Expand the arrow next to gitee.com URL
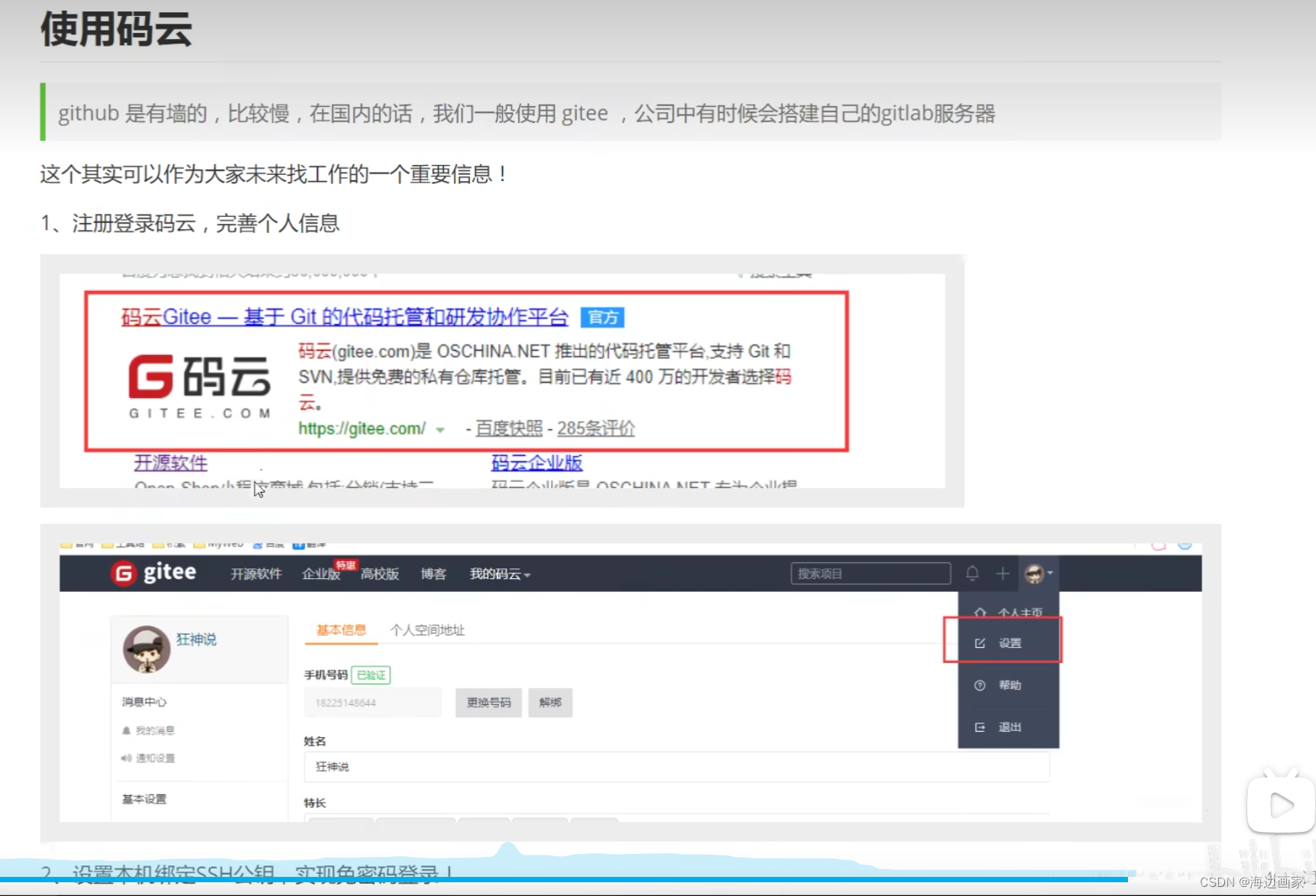 click(440, 430)
